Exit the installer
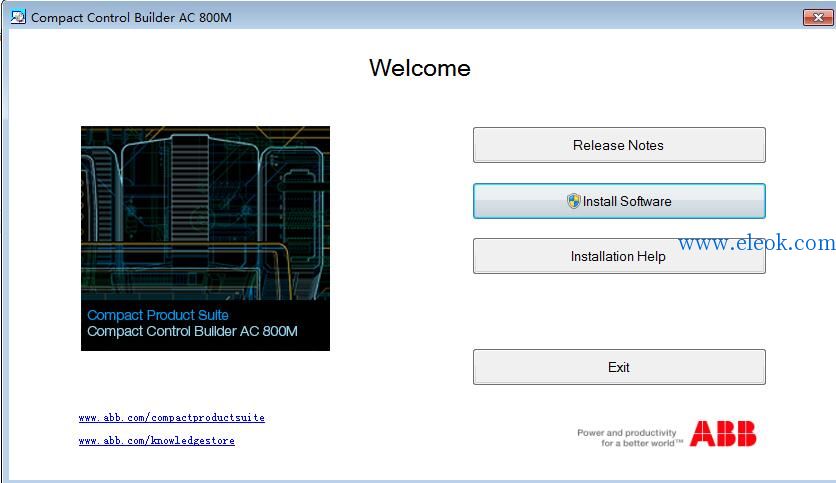The height and width of the screenshot is (483, 836). coord(619,367)
